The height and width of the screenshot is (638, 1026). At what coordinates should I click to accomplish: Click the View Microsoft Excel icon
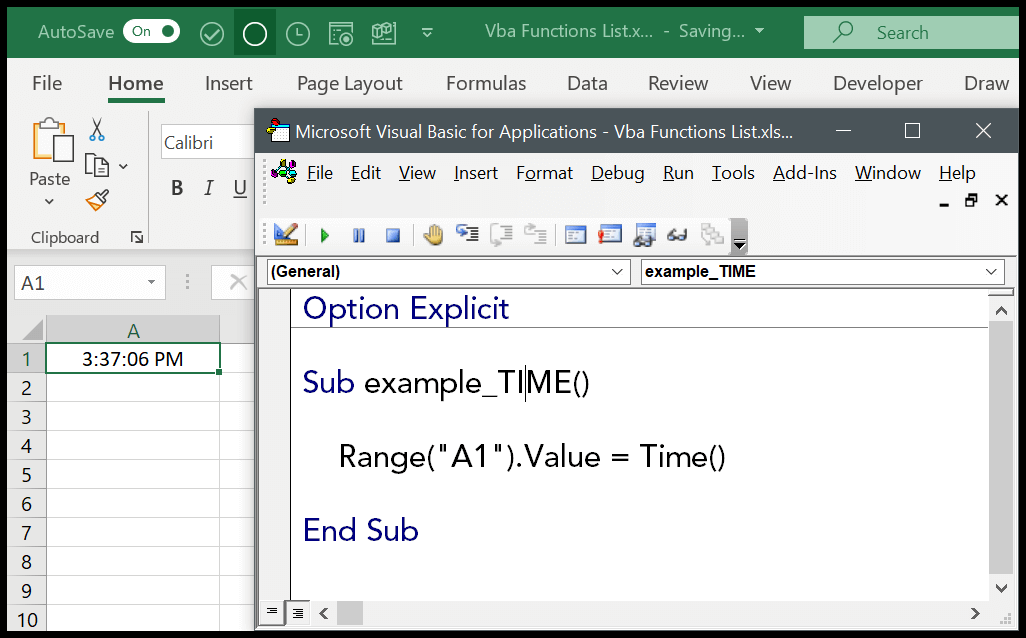[x=286, y=235]
